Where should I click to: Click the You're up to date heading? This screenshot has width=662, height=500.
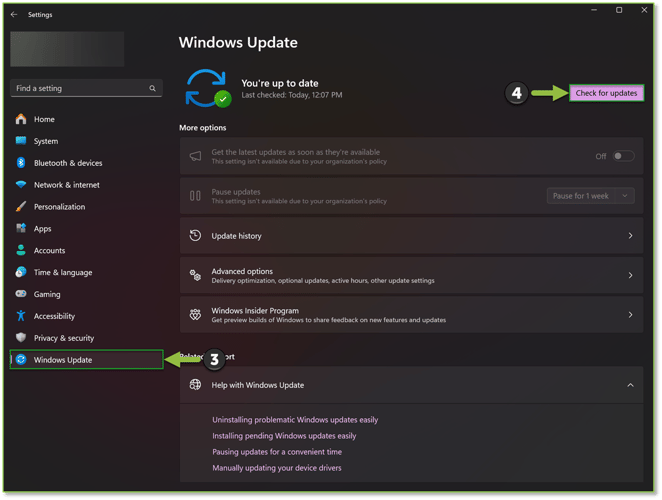point(280,83)
